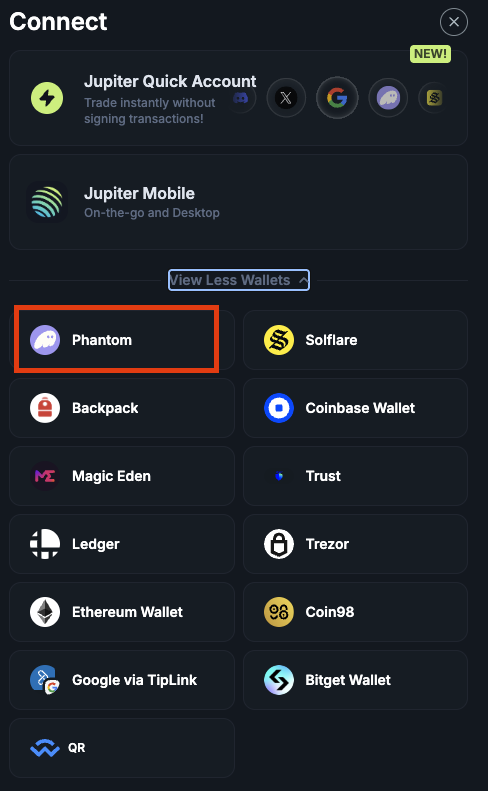Click the Phantom icon in Quick Account row

388,98
